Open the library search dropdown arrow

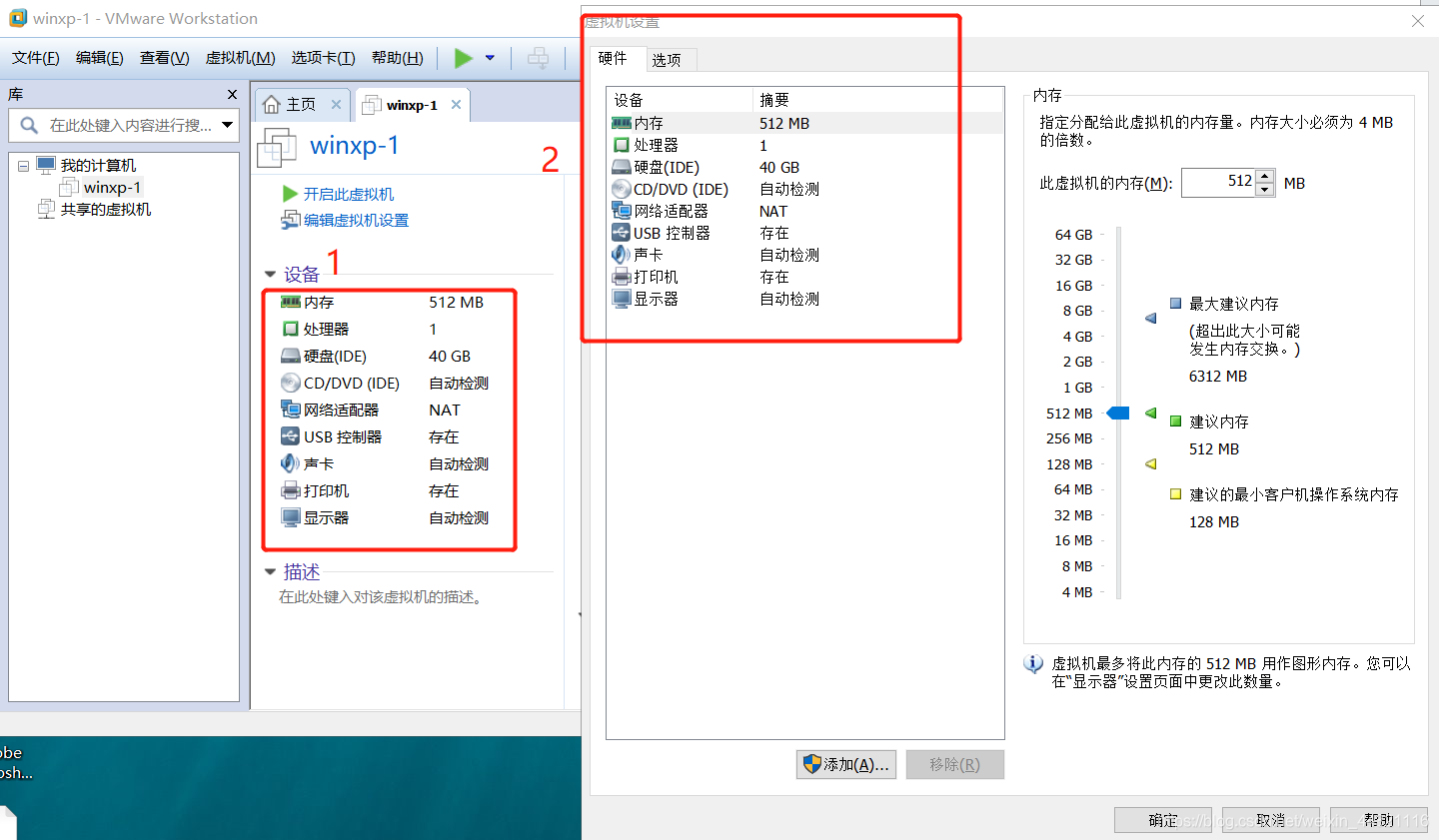click(x=228, y=125)
